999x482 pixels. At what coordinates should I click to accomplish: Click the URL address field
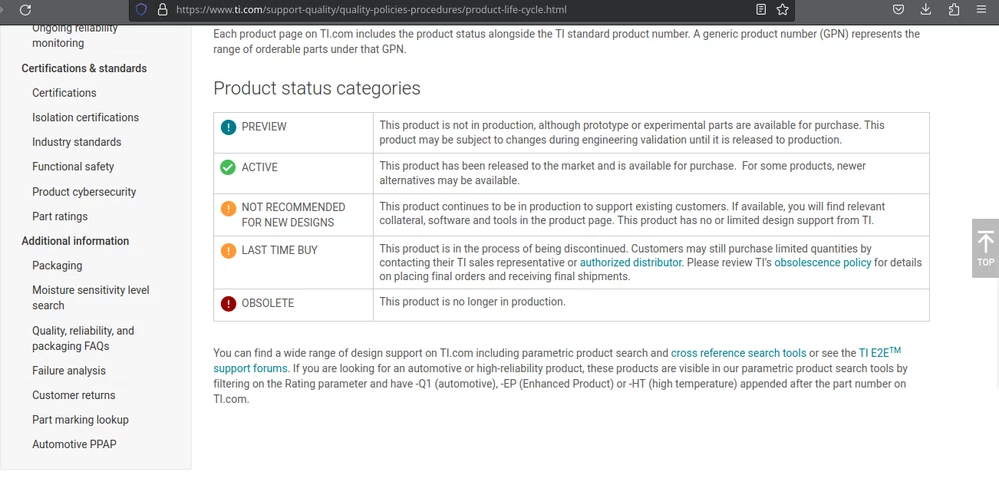pyautogui.click(x=459, y=10)
